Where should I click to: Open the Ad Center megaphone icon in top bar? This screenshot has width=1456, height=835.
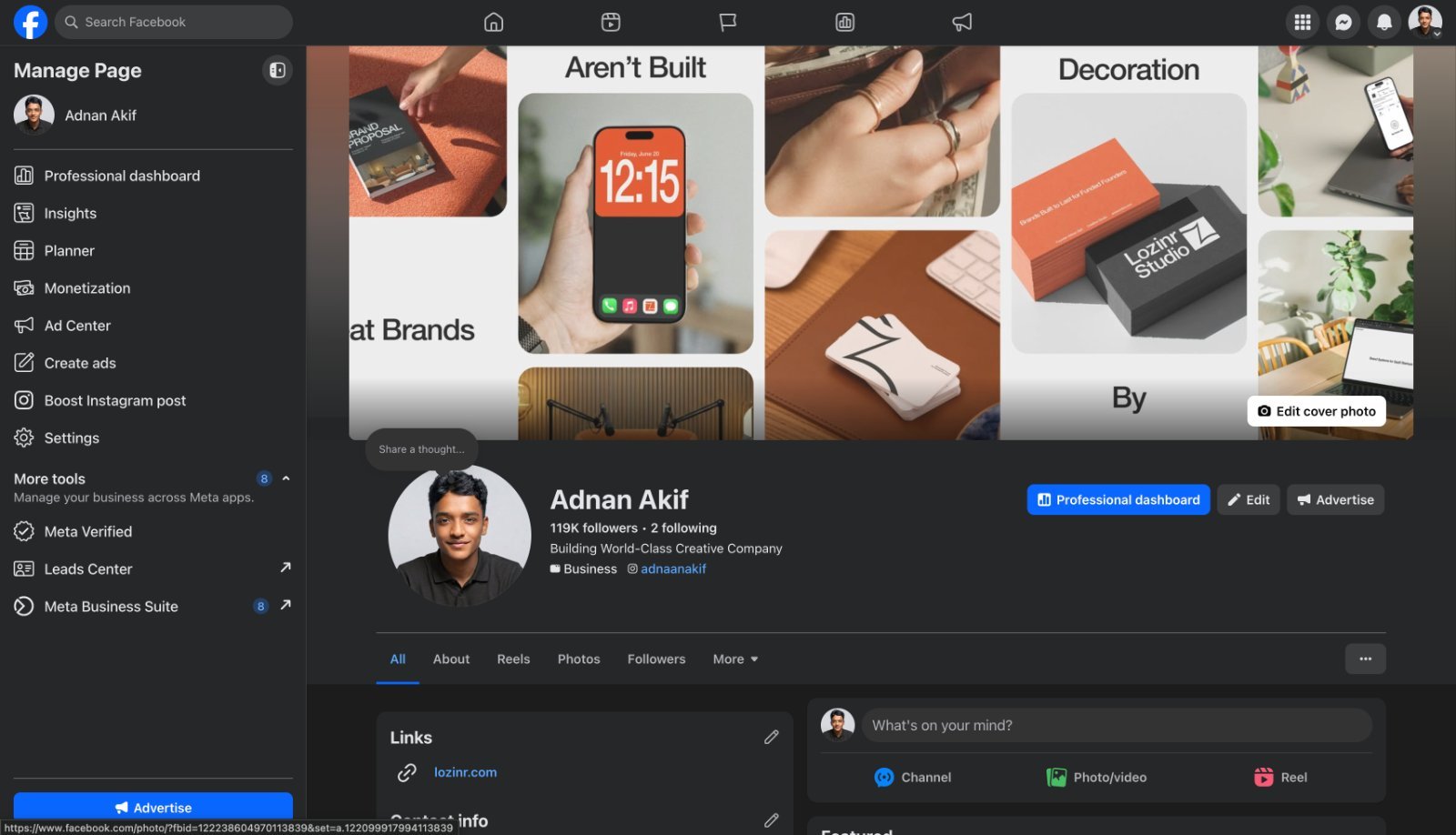[x=962, y=22]
